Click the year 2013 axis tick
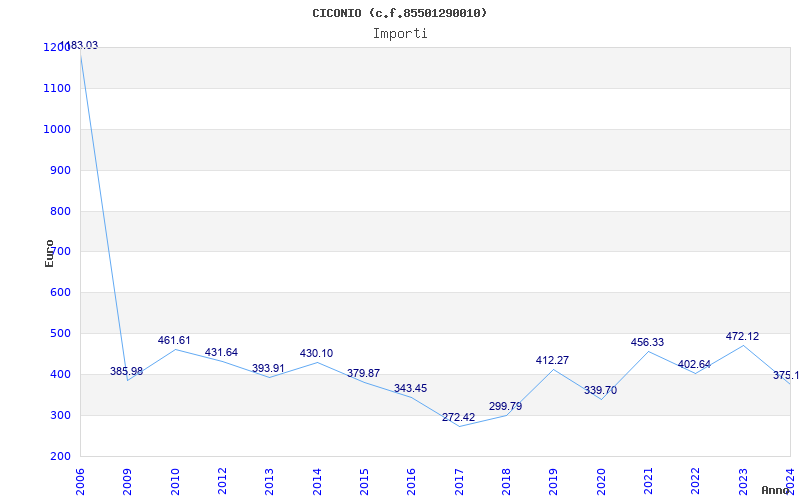 click(x=269, y=482)
